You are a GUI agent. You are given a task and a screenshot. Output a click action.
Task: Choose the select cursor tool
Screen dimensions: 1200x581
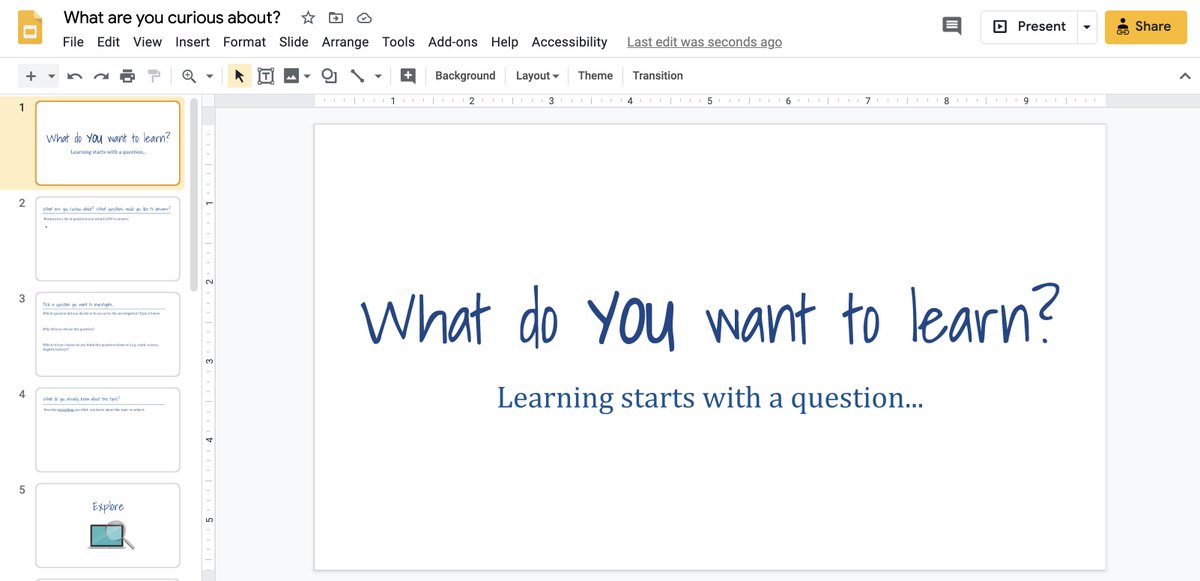[x=239, y=76]
